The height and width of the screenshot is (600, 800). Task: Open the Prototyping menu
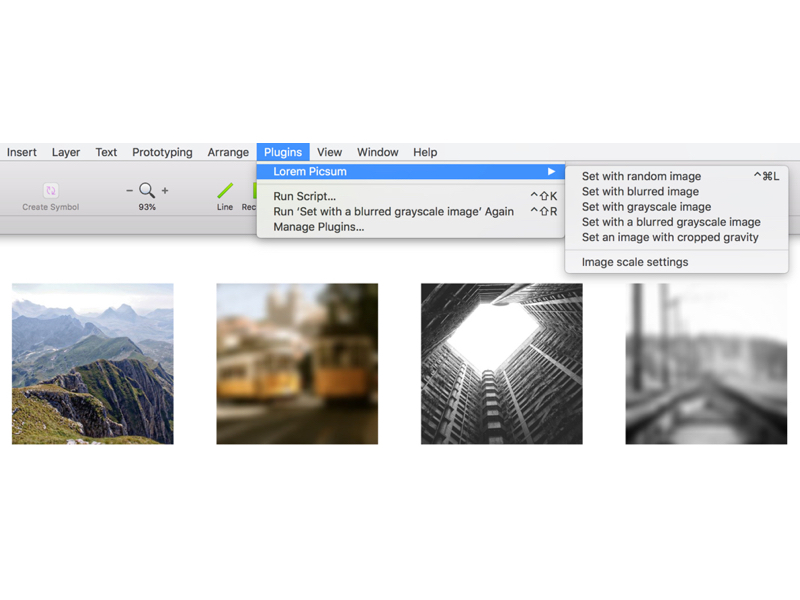point(162,152)
